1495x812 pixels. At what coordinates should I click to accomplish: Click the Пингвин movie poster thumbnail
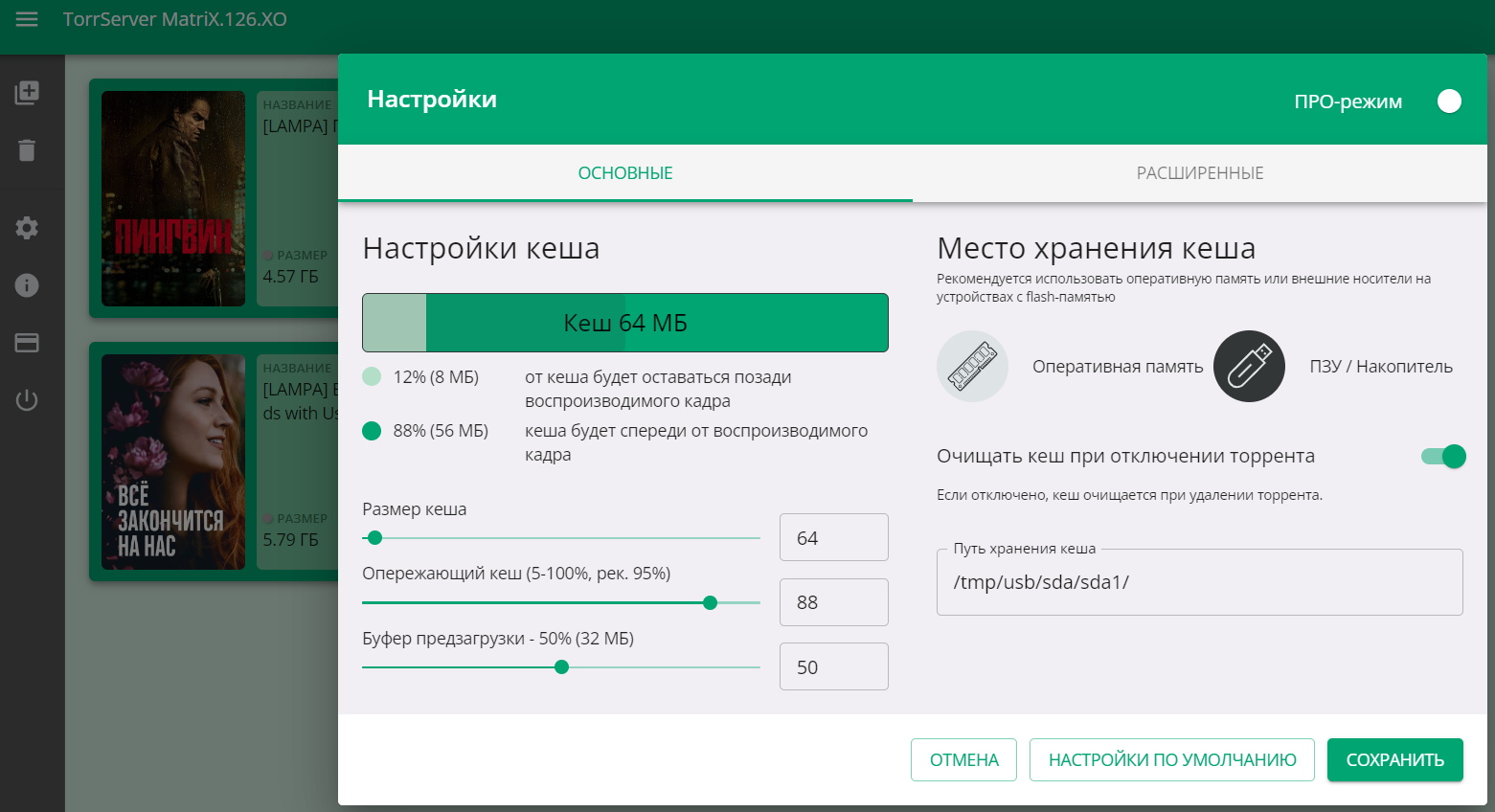click(x=173, y=199)
